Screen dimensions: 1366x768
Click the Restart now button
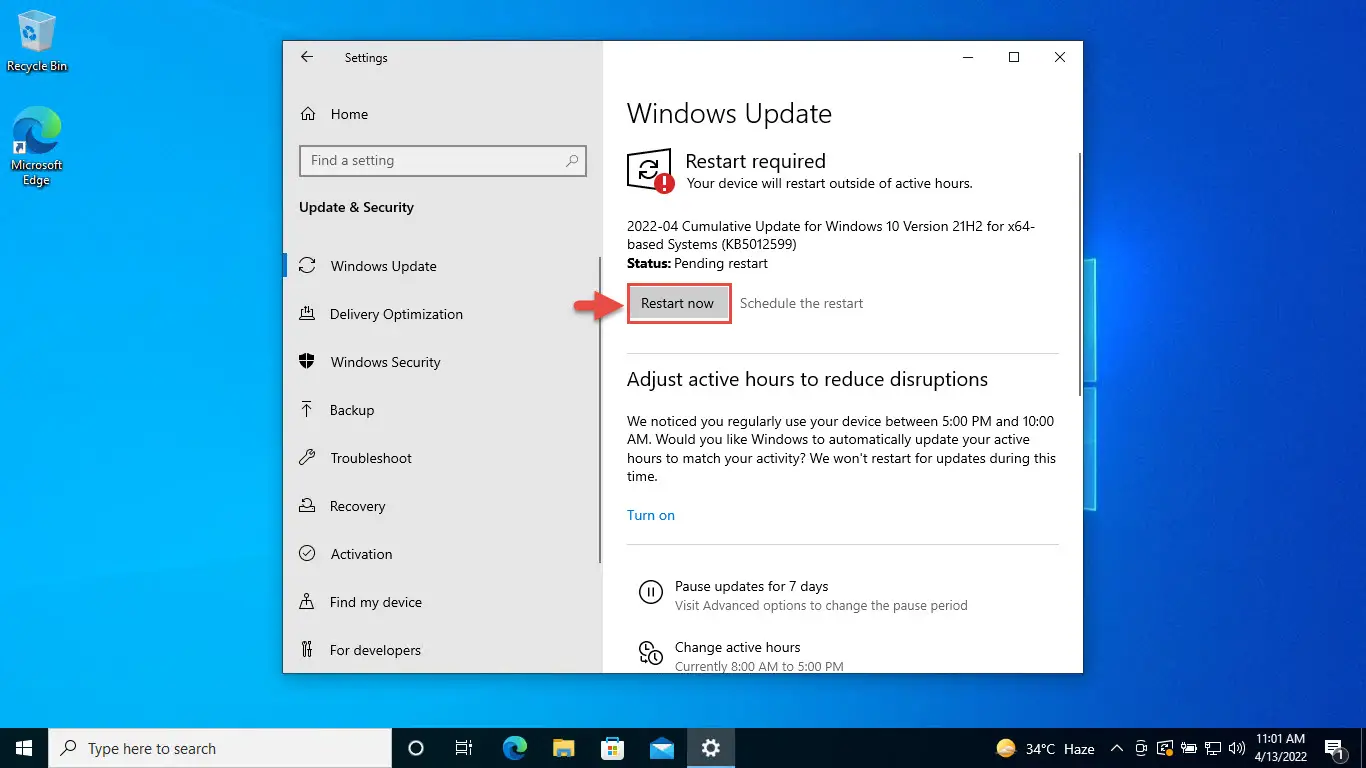click(x=678, y=303)
